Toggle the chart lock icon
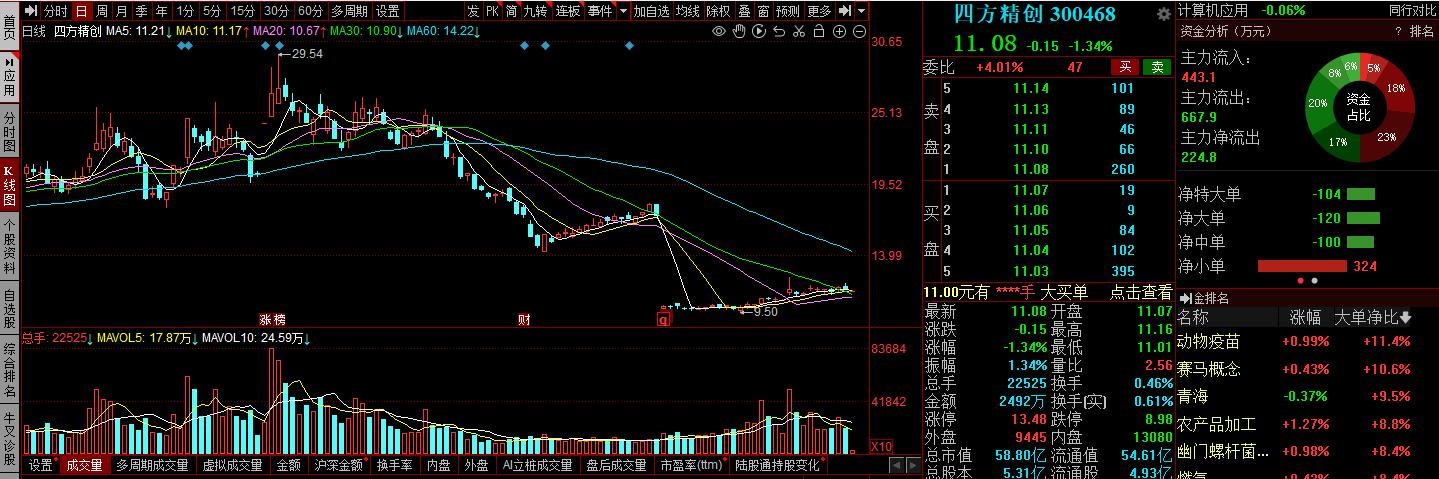The width and height of the screenshot is (1439, 479). click(820, 32)
